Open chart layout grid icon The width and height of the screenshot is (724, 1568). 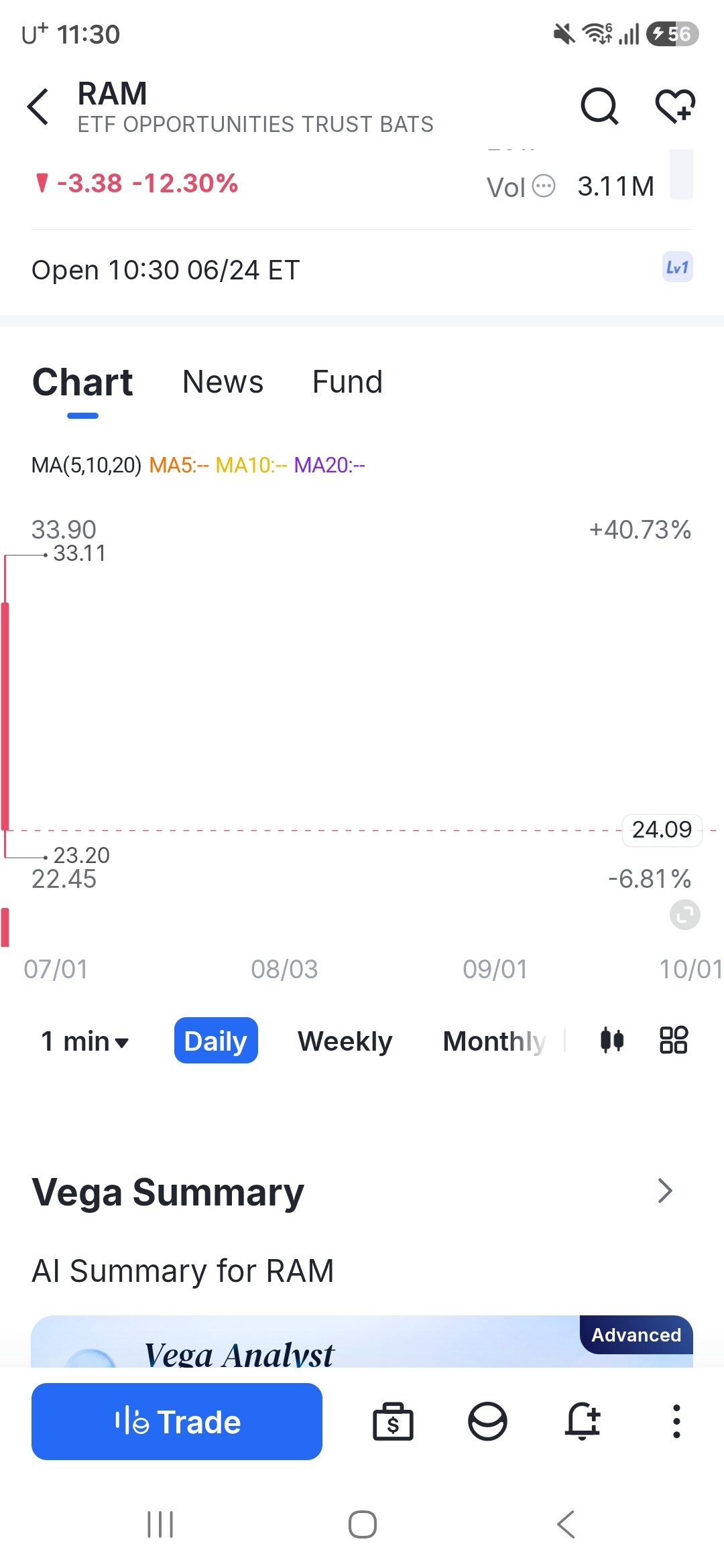[x=674, y=1040]
